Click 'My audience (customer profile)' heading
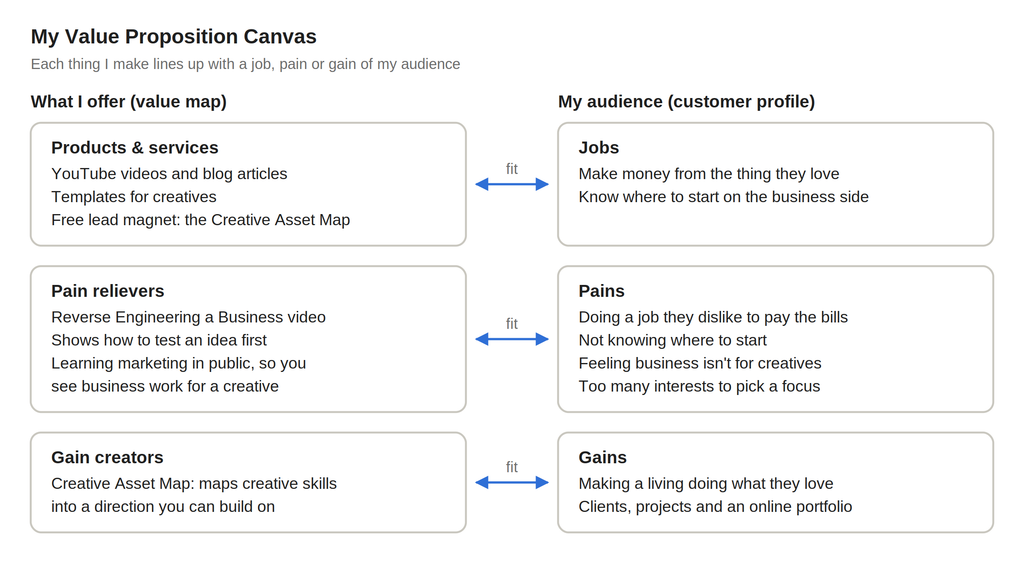 click(x=686, y=102)
